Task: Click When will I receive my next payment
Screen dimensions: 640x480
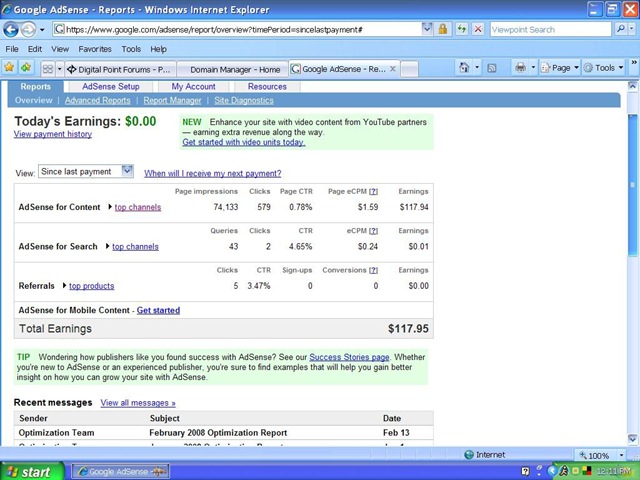Action: click(213, 173)
